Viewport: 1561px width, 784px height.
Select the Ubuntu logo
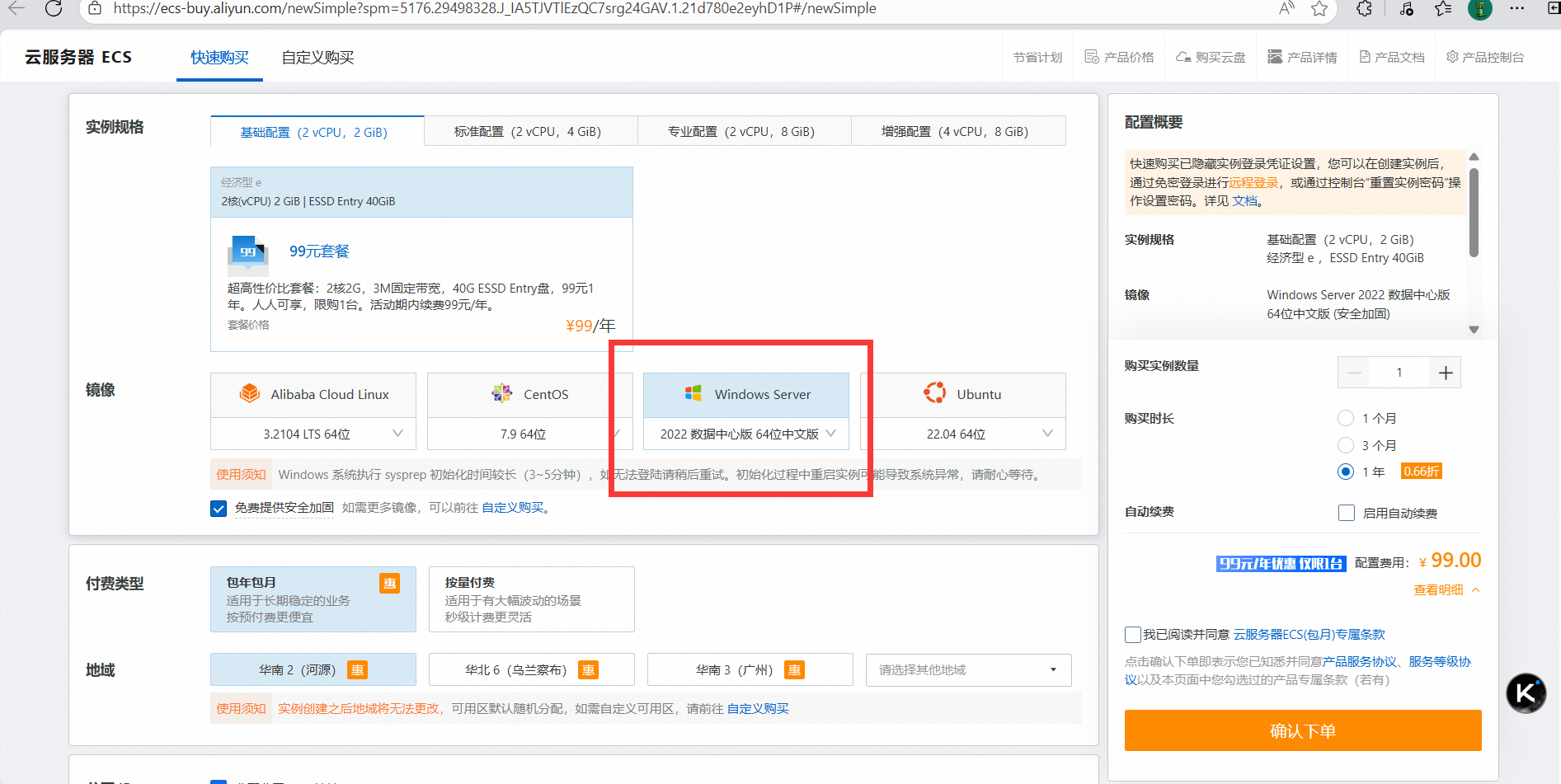click(935, 393)
